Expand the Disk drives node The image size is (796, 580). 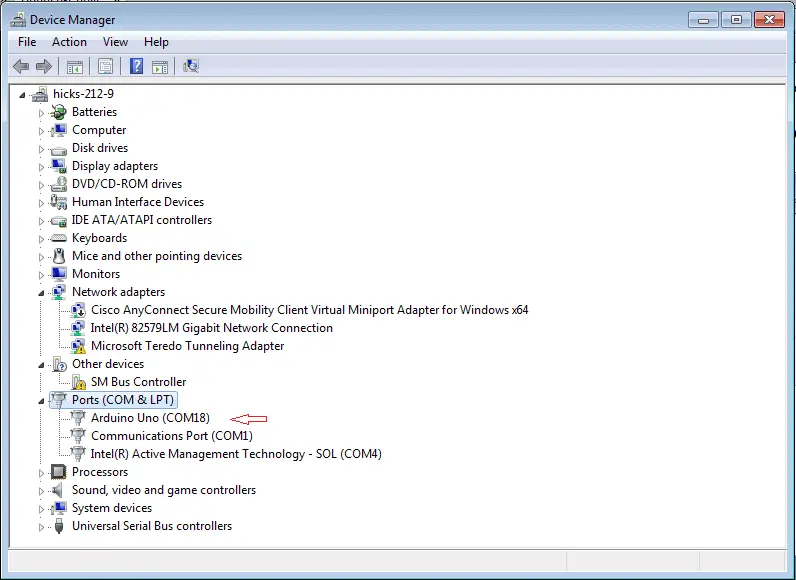[41, 149]
